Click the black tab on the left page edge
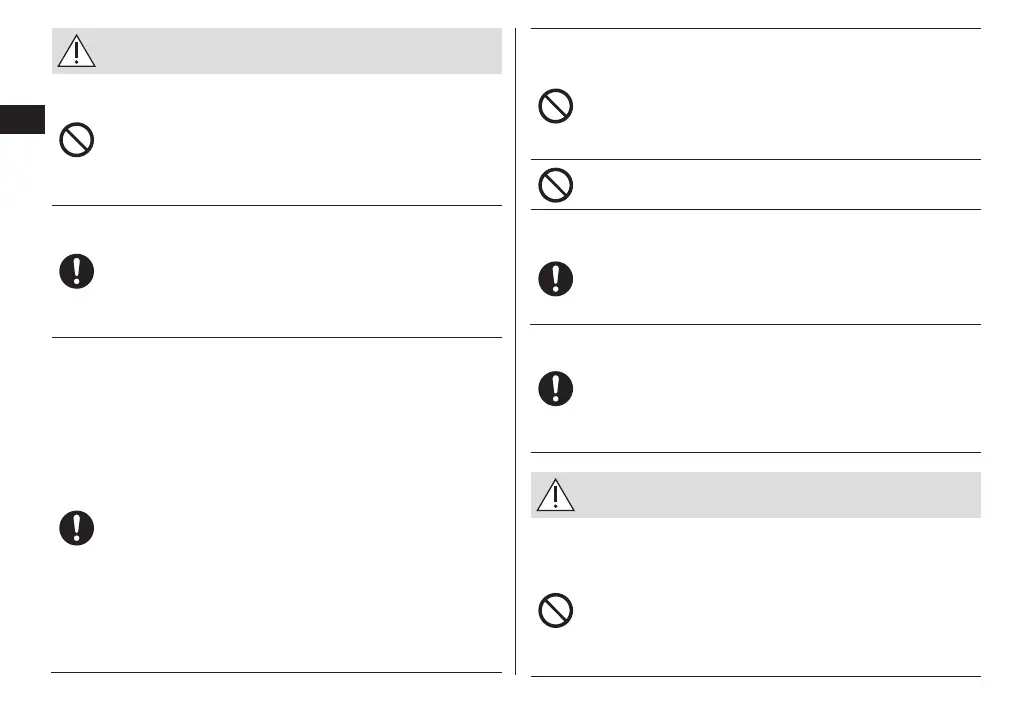This screenshot has height=726, width=1032. click(23, 119)
